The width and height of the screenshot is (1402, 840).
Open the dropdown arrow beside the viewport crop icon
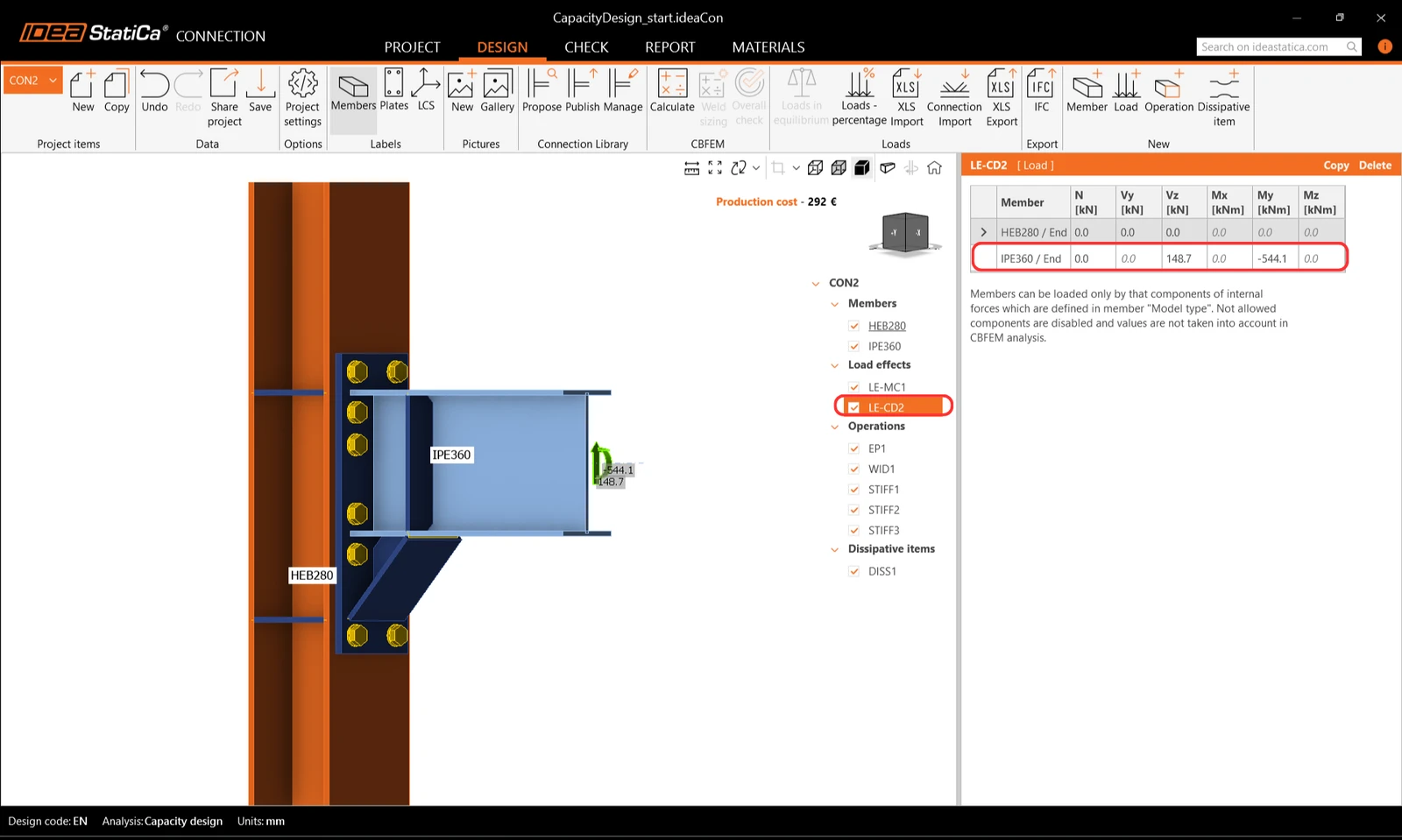796,168
